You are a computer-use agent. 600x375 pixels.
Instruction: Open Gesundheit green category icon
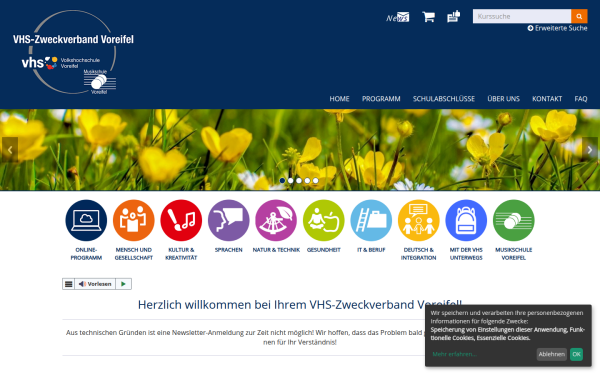pyautogui.click(x=324, y=220)
